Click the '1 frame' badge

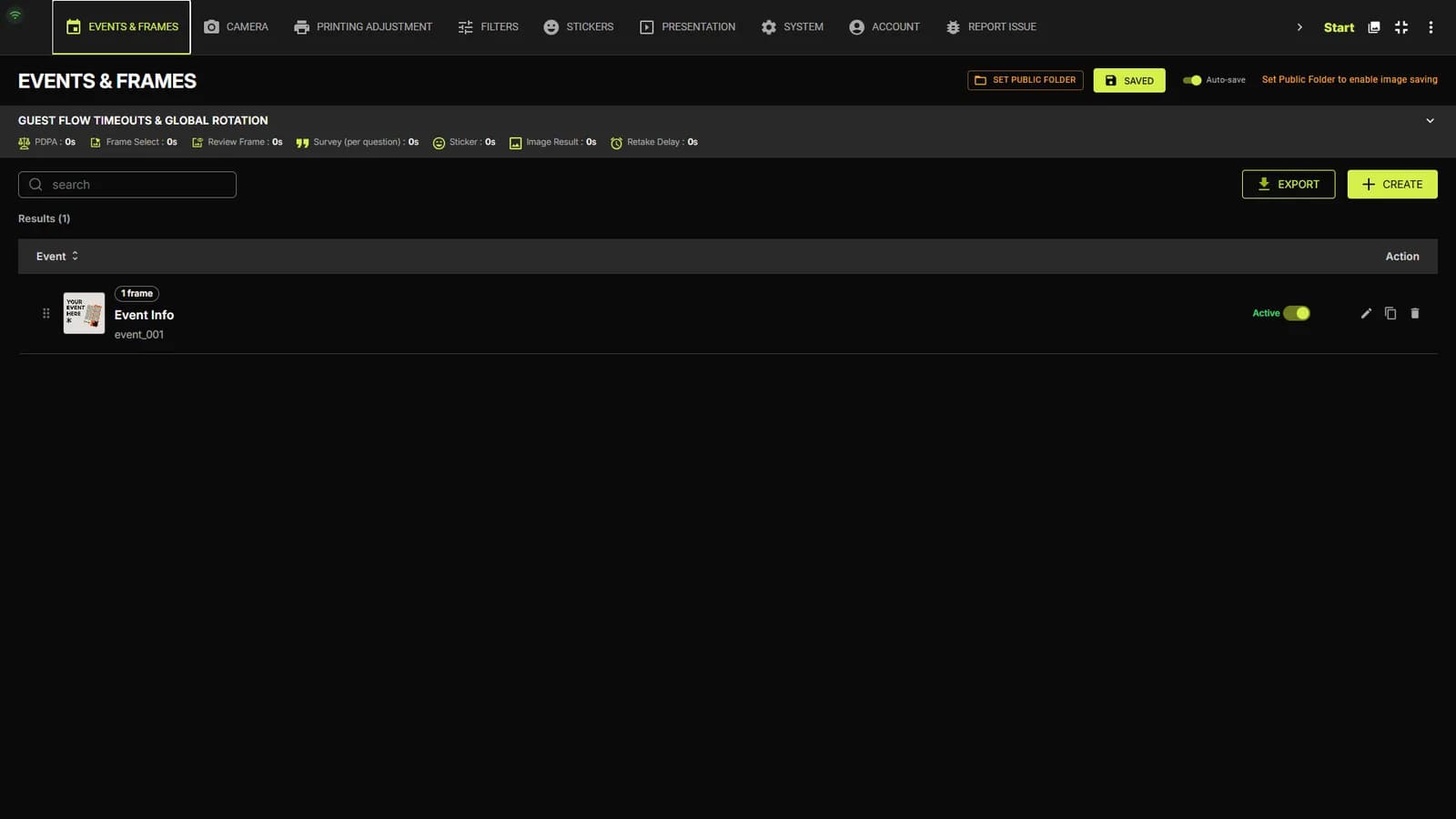click(x=136, y=293)
